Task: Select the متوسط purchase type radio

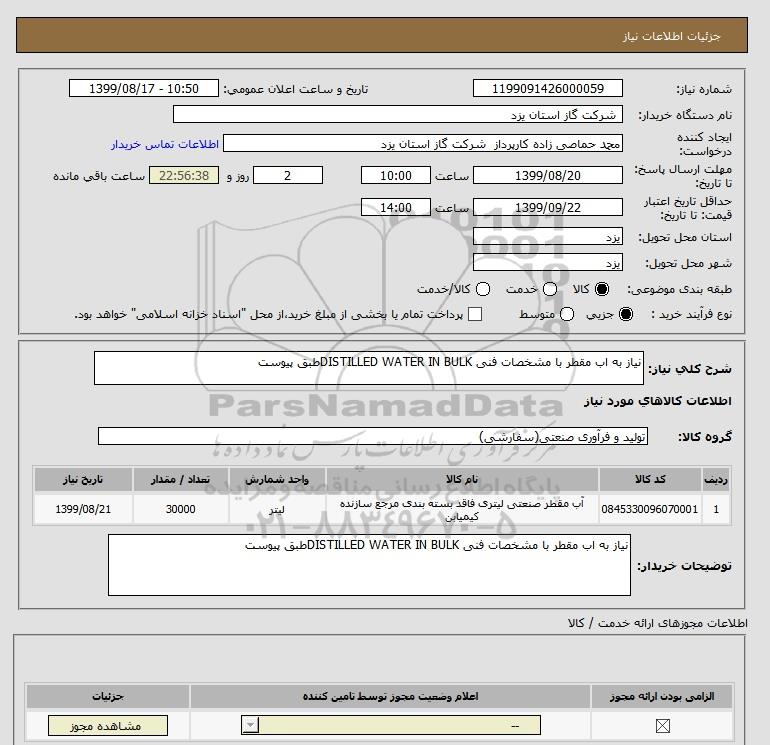Action: pos(567,314)
